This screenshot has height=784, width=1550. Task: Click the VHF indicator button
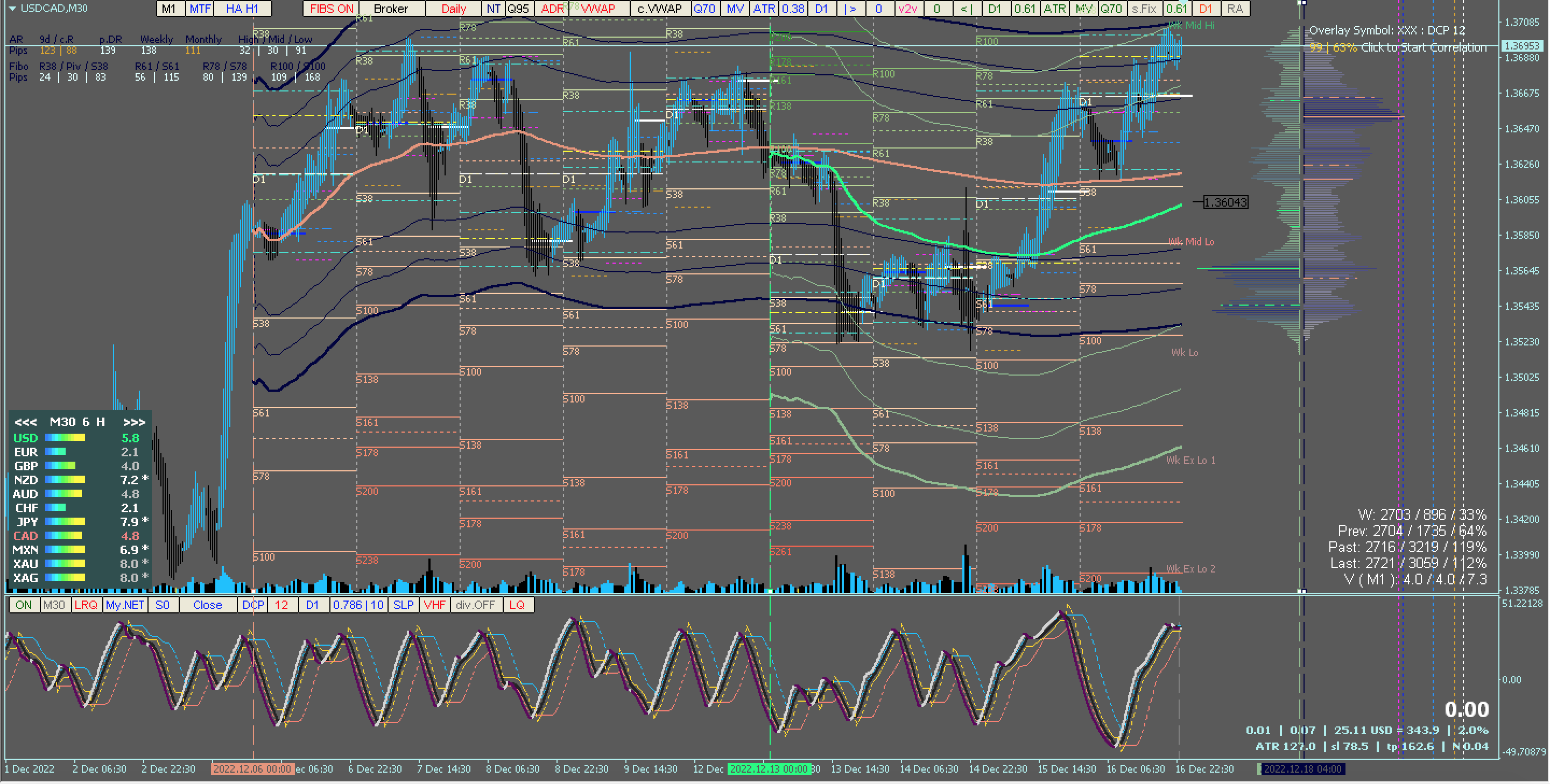434,605
